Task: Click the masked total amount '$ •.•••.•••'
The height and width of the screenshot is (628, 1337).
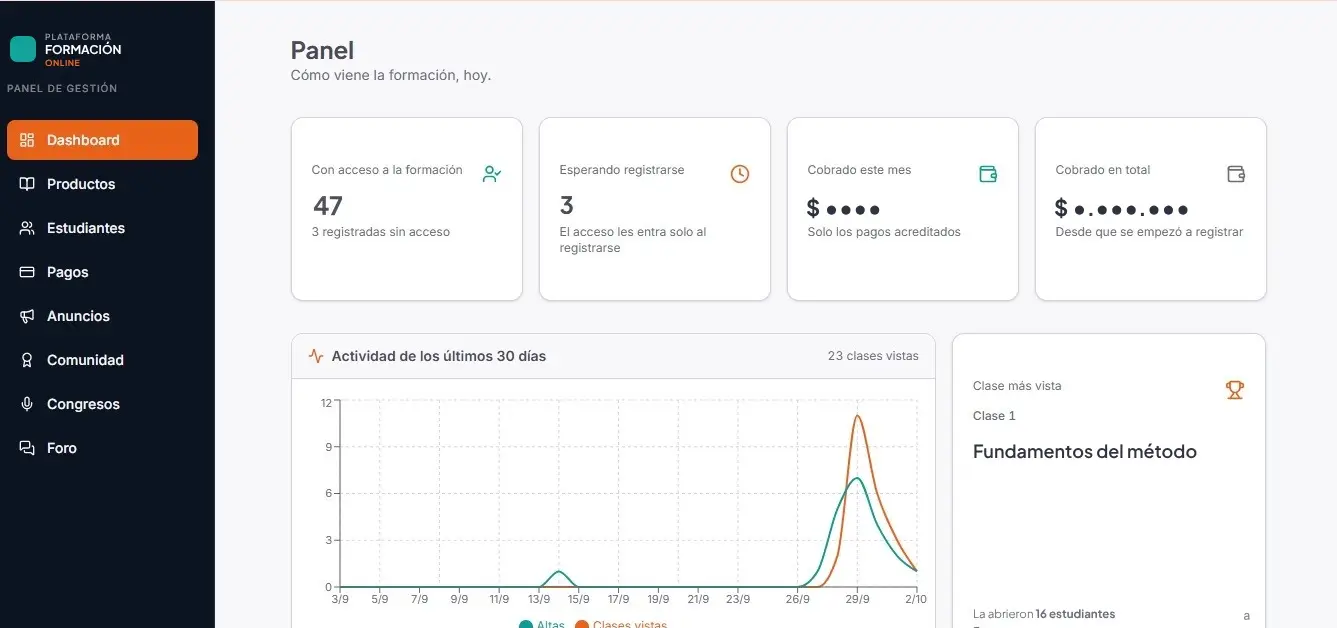Action: click(1122, 208)
